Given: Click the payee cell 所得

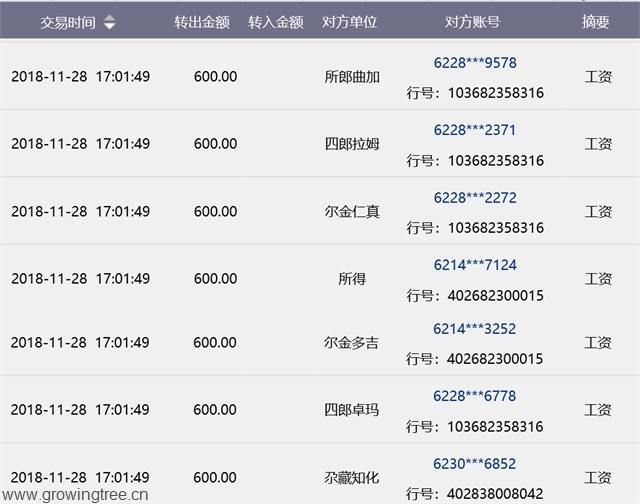Looking at the screenshot, I should (x=352, y=279).
